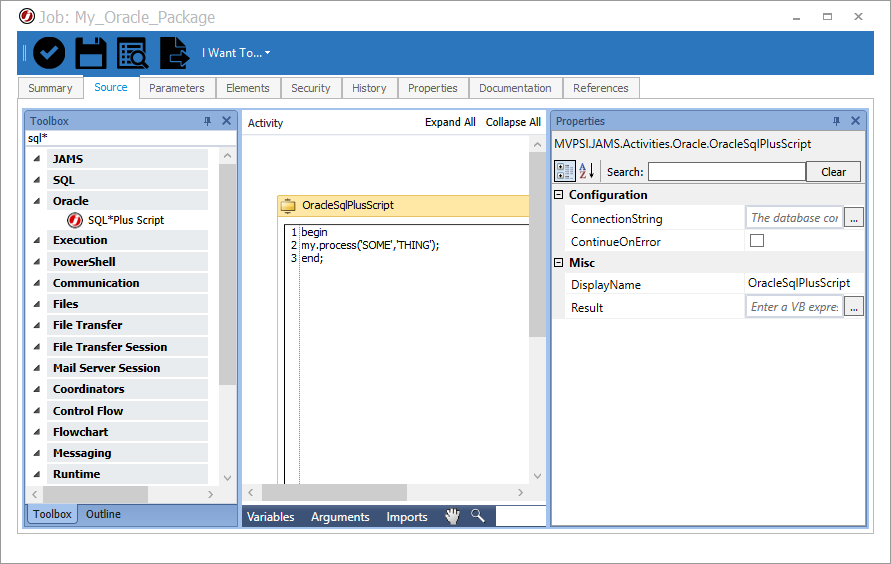Expand the Flowchart toolbox category
The width and height of the screenshot is (891, 564).
click(x=36, y=432)
